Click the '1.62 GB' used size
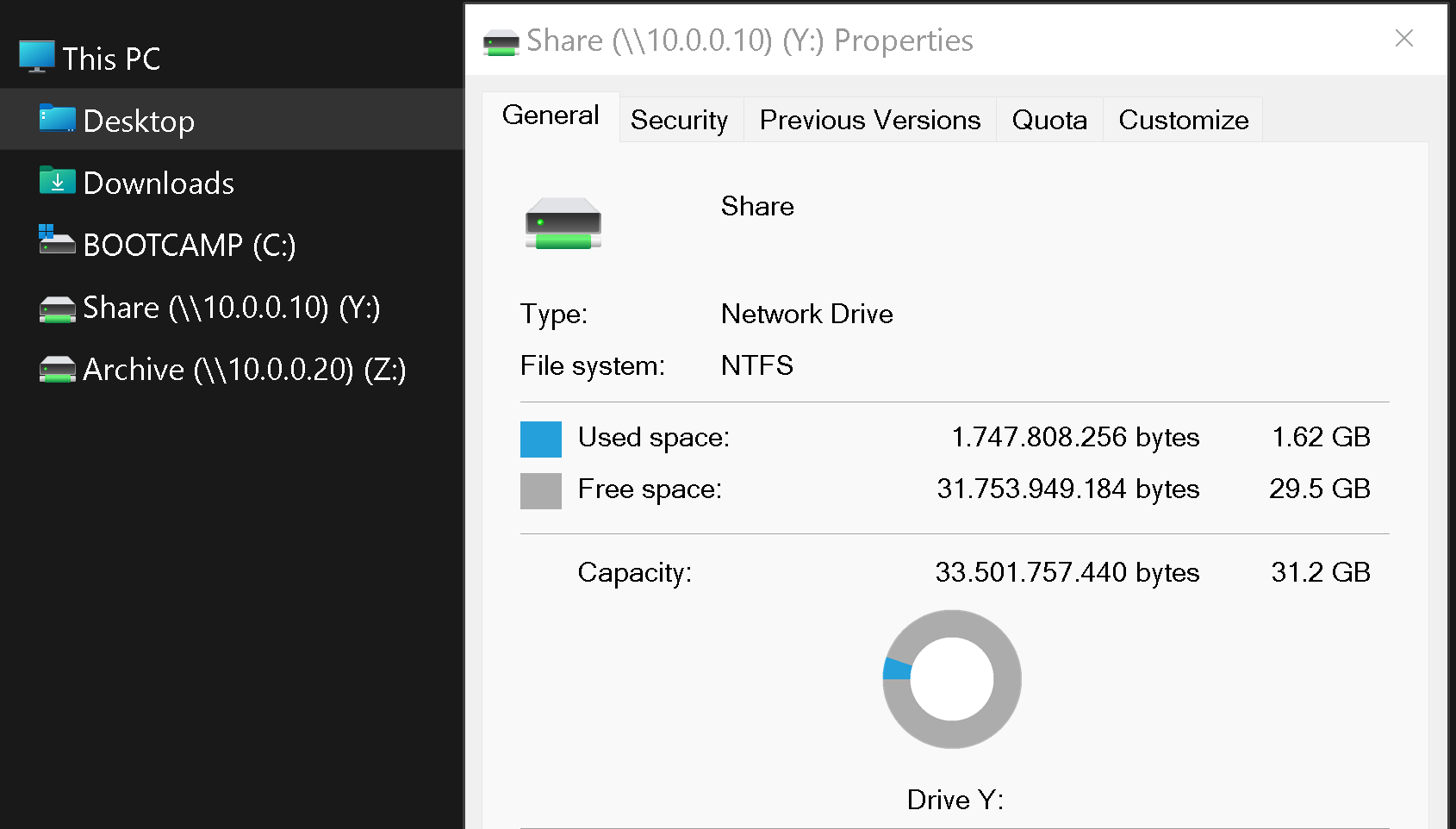 1322,437
